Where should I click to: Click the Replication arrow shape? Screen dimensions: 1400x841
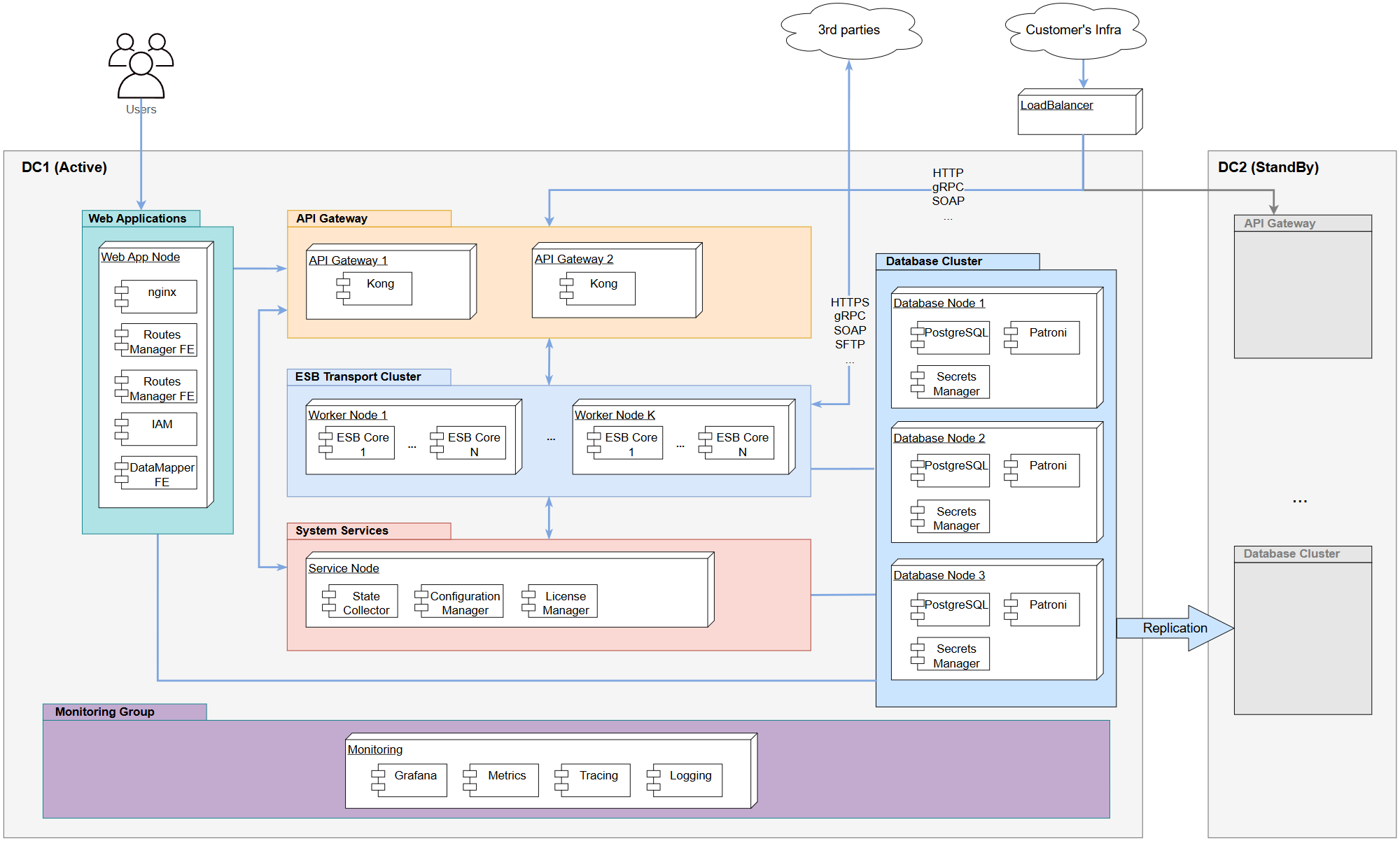click(1175, 628)
